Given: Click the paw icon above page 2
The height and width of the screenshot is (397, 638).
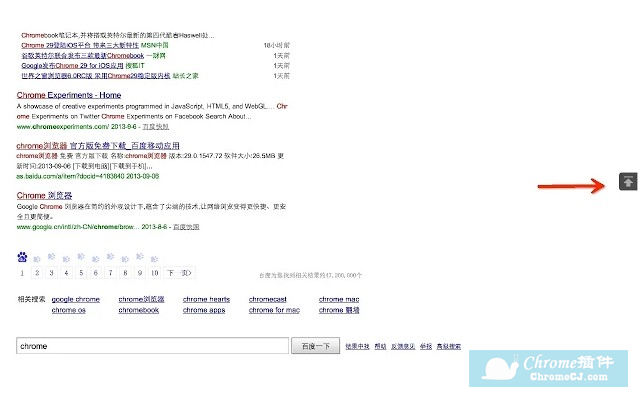Looking at the screenshot, I should click(37, 259).
